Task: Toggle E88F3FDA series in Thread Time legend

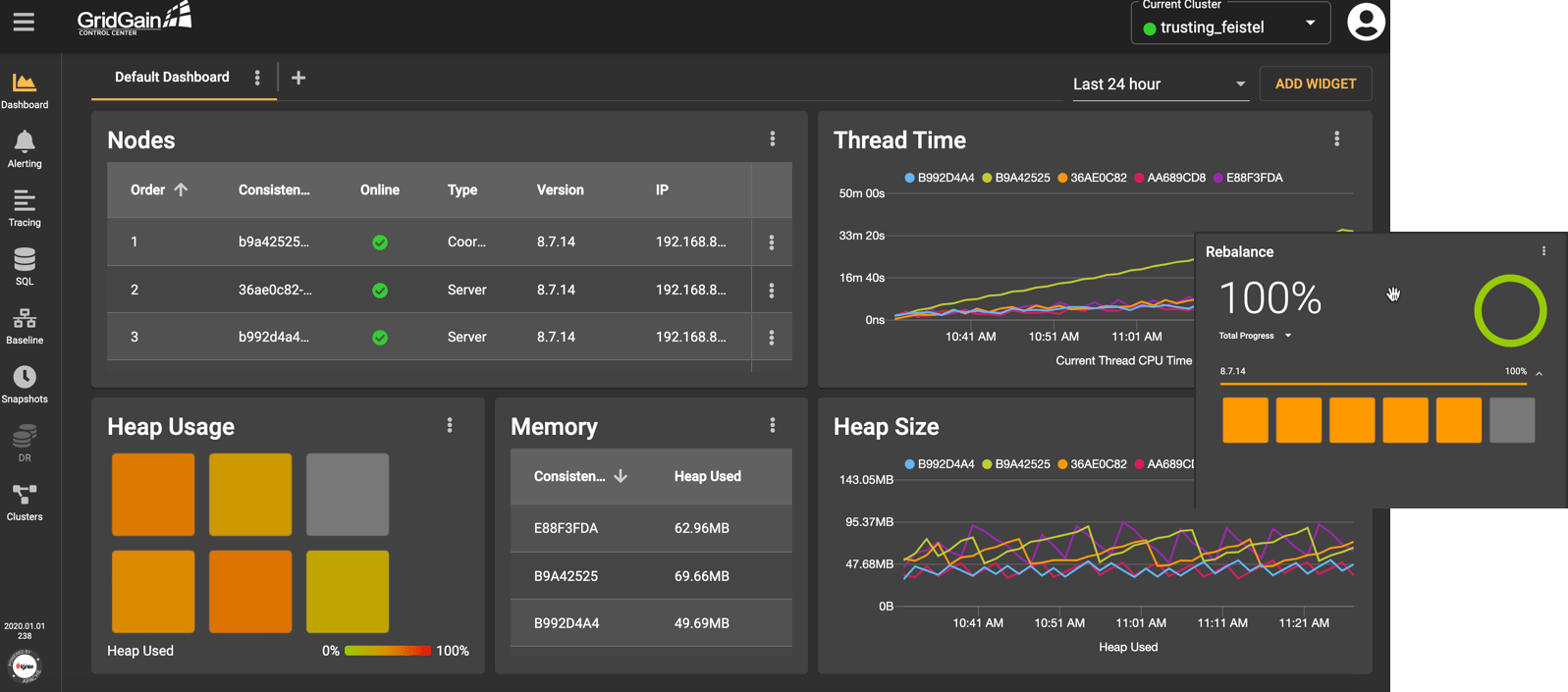Action: point(1248,178)
